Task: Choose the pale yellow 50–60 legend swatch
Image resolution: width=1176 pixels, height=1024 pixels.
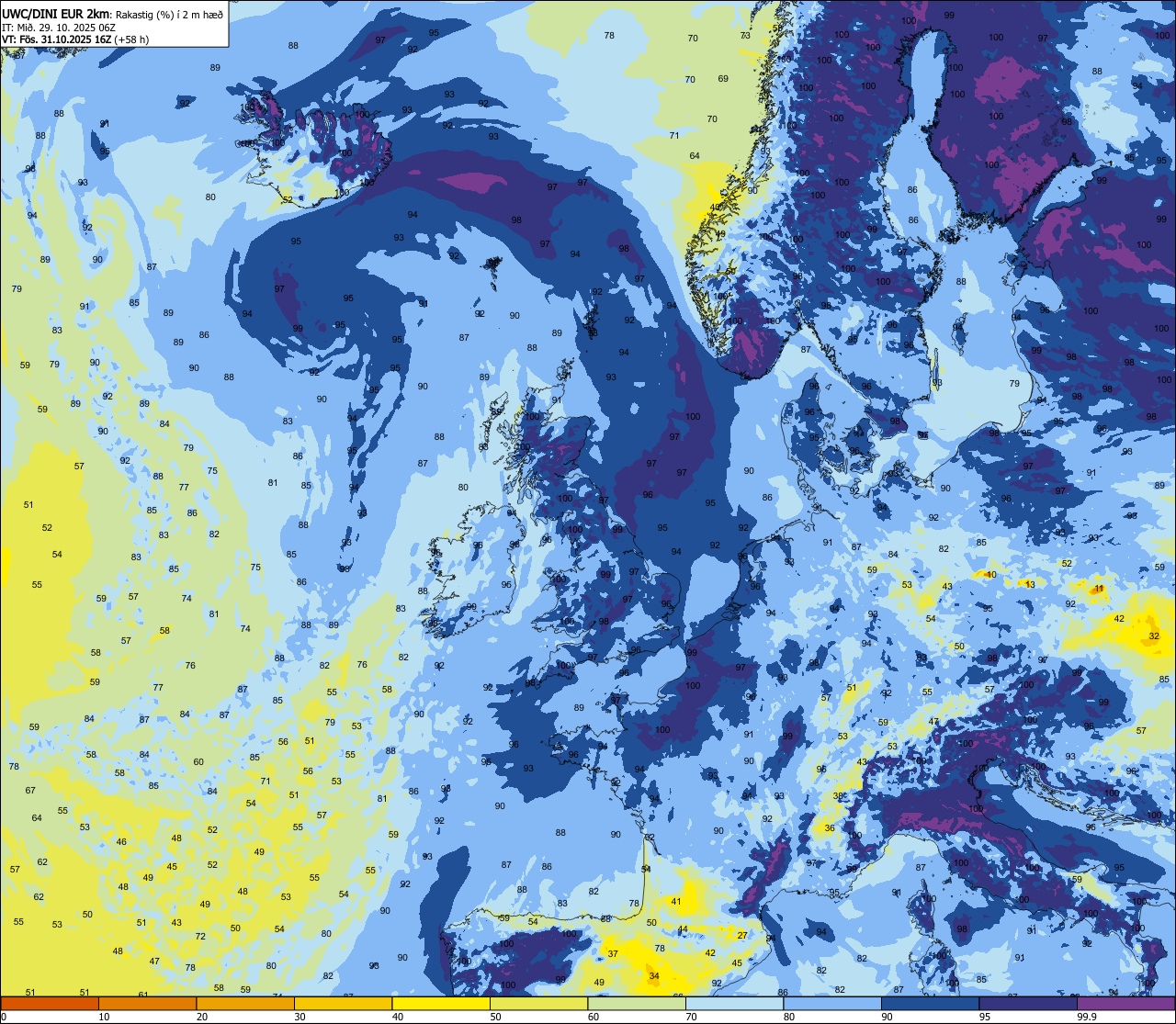Action: [x=538, y=1003]
